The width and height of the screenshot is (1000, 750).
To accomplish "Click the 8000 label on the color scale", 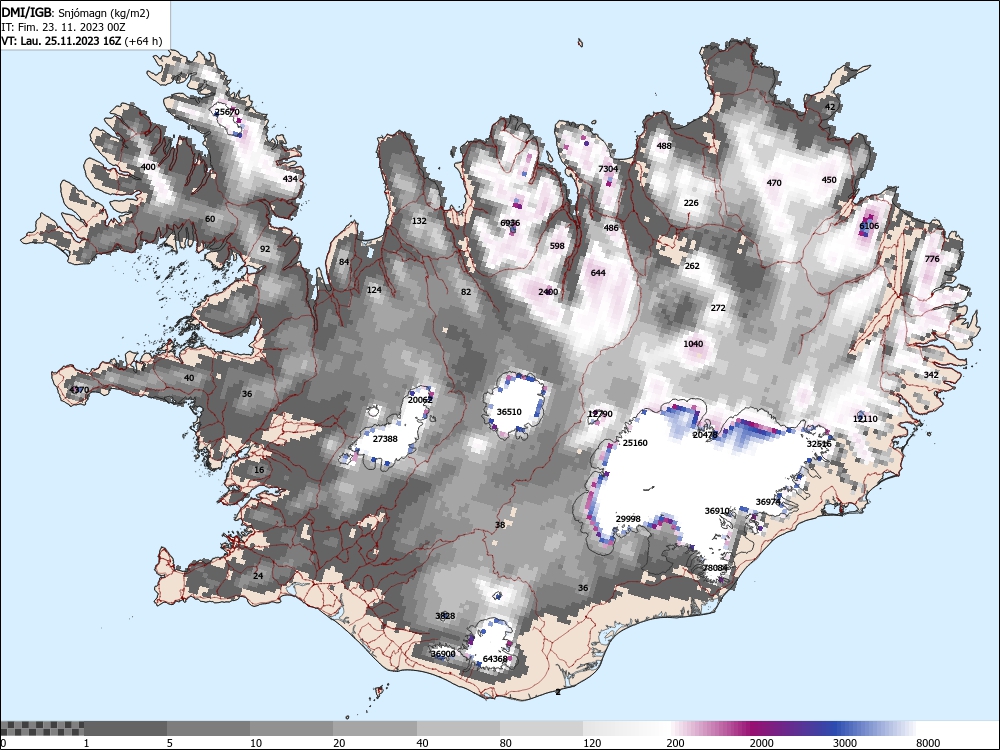I will pyautogui.click(x=928, y=742).
